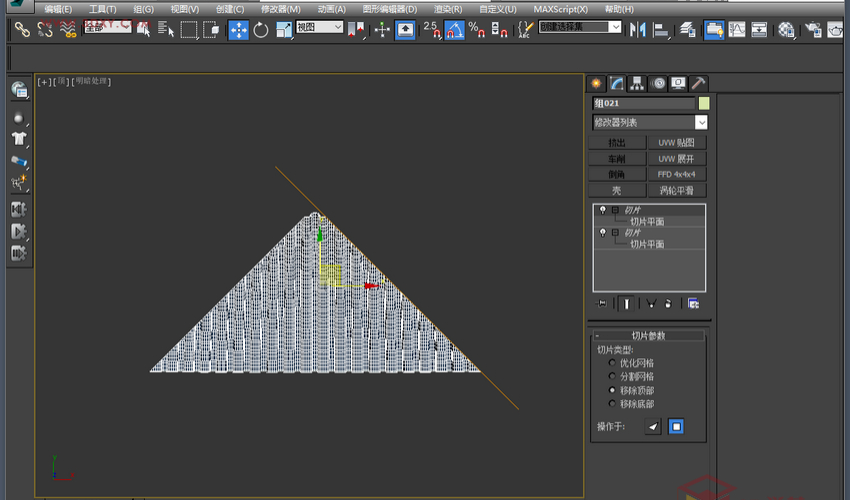
Task: Open the 修改器(M) menu
Action: coord(281,9)
